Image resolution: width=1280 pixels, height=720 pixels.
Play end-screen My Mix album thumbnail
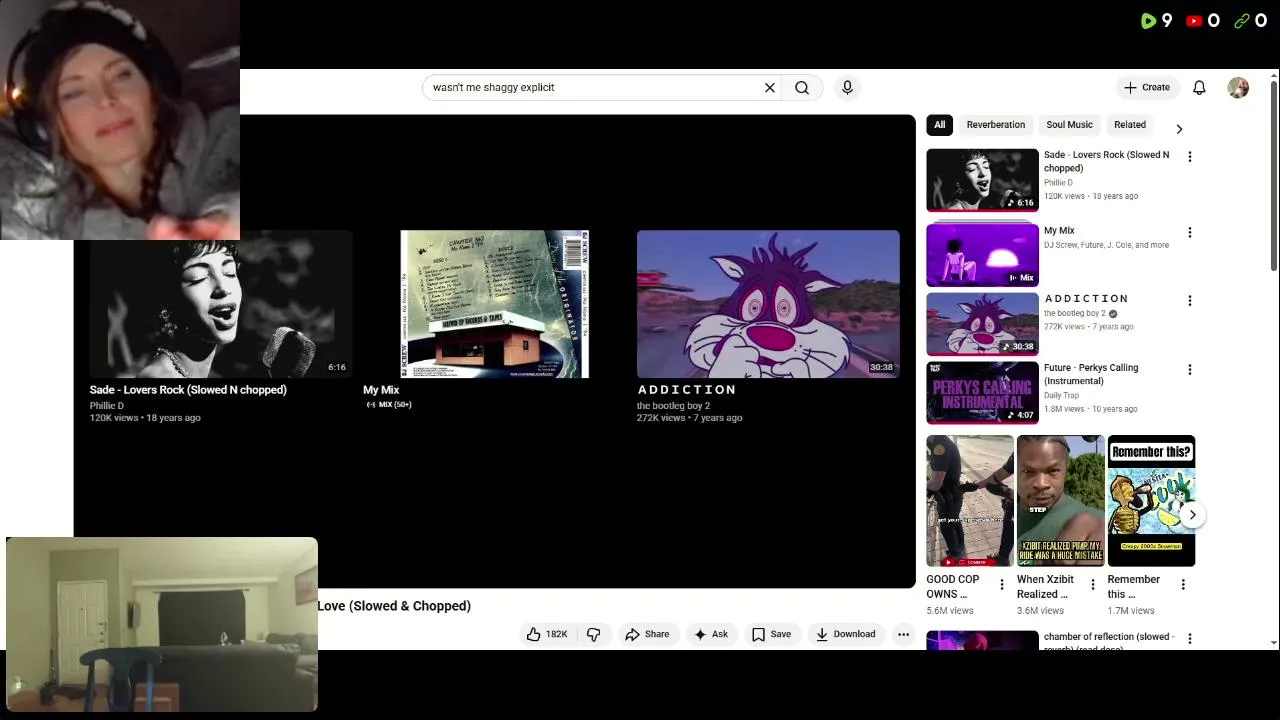(x=494, y=304)
